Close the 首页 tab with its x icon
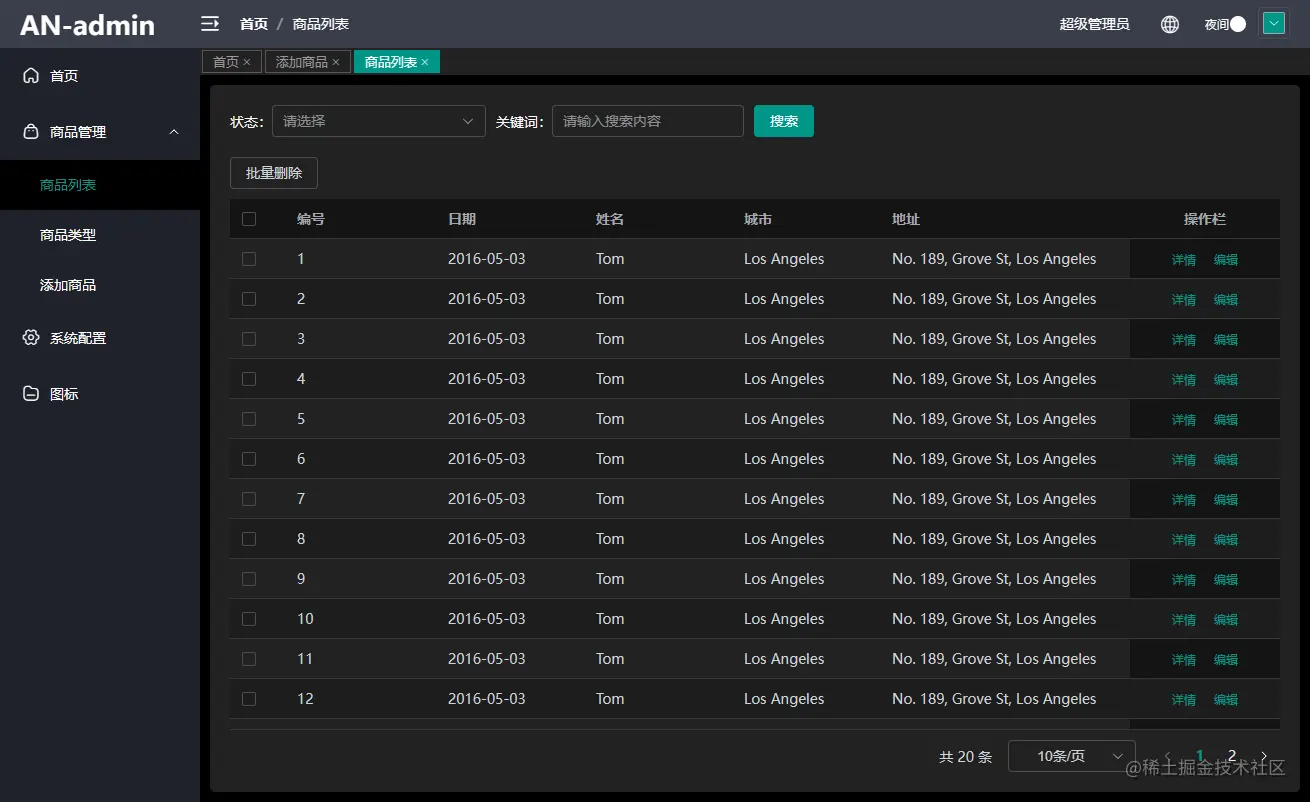The width and height of the screenshot is (1310, 802). (247, 62)
